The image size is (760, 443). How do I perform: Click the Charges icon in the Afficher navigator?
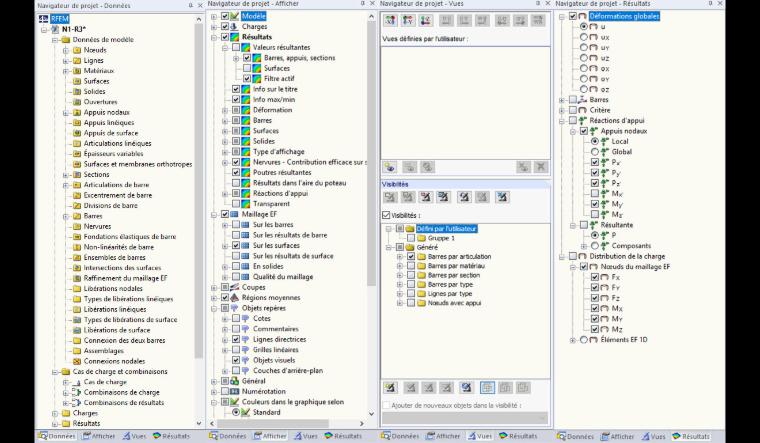point(235,27)
